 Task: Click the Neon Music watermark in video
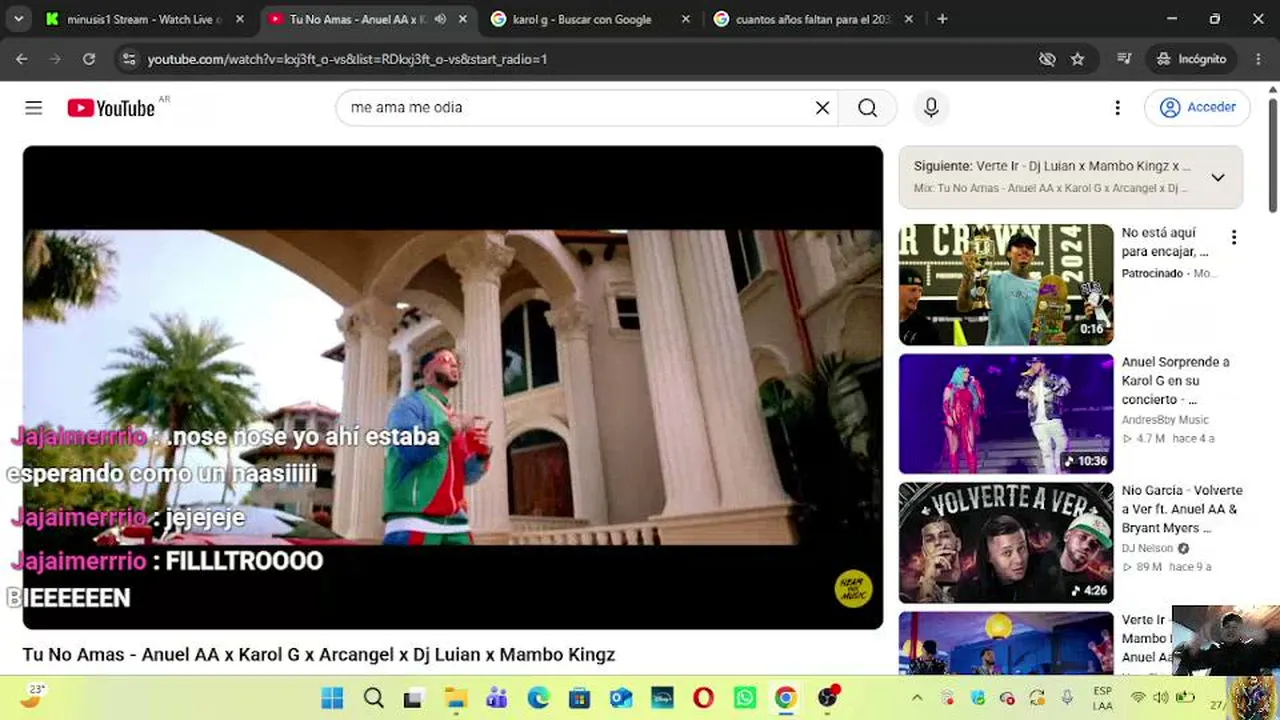853,589
